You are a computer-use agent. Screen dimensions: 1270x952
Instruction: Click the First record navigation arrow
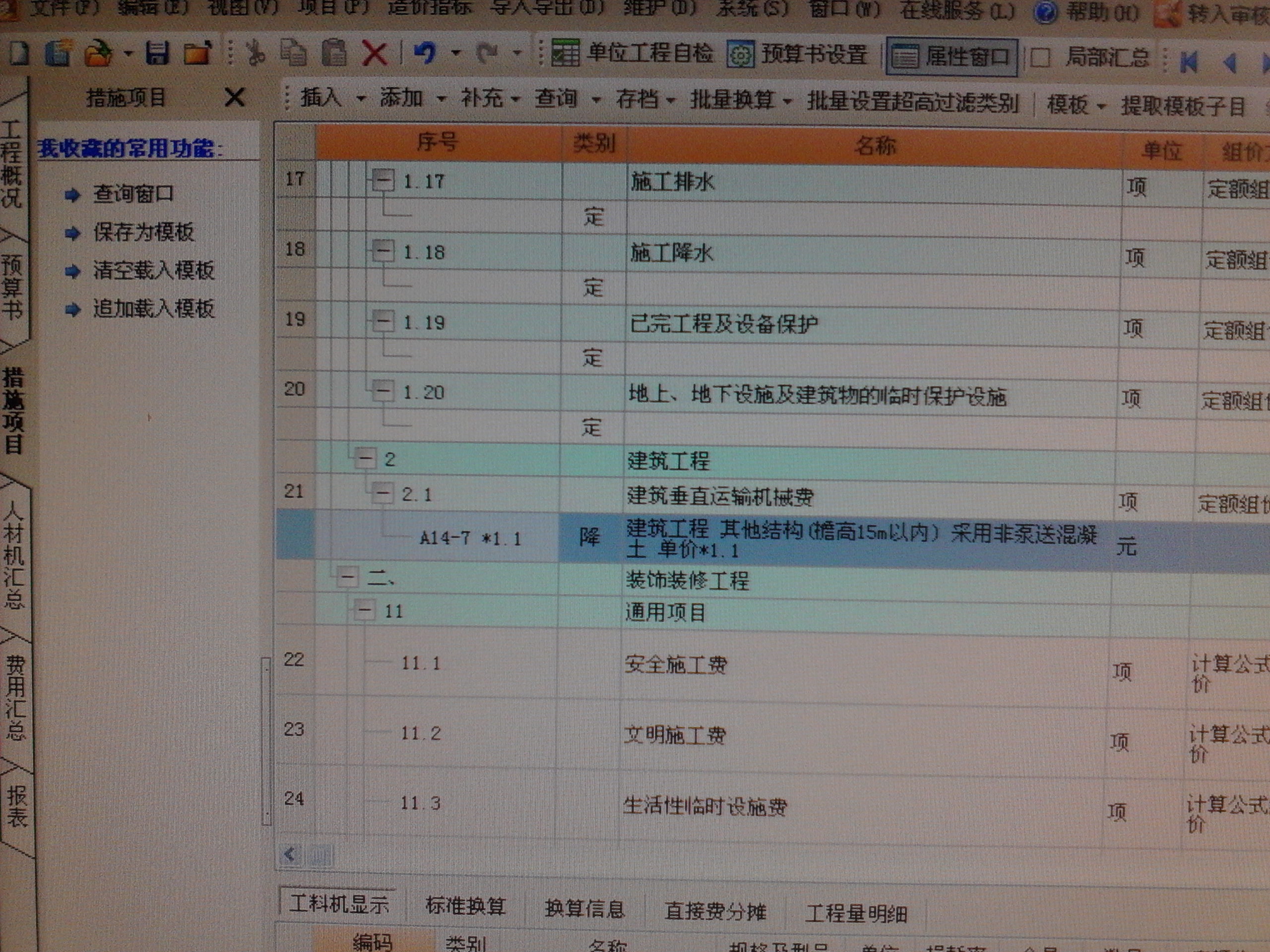[x=1188, y=61]
